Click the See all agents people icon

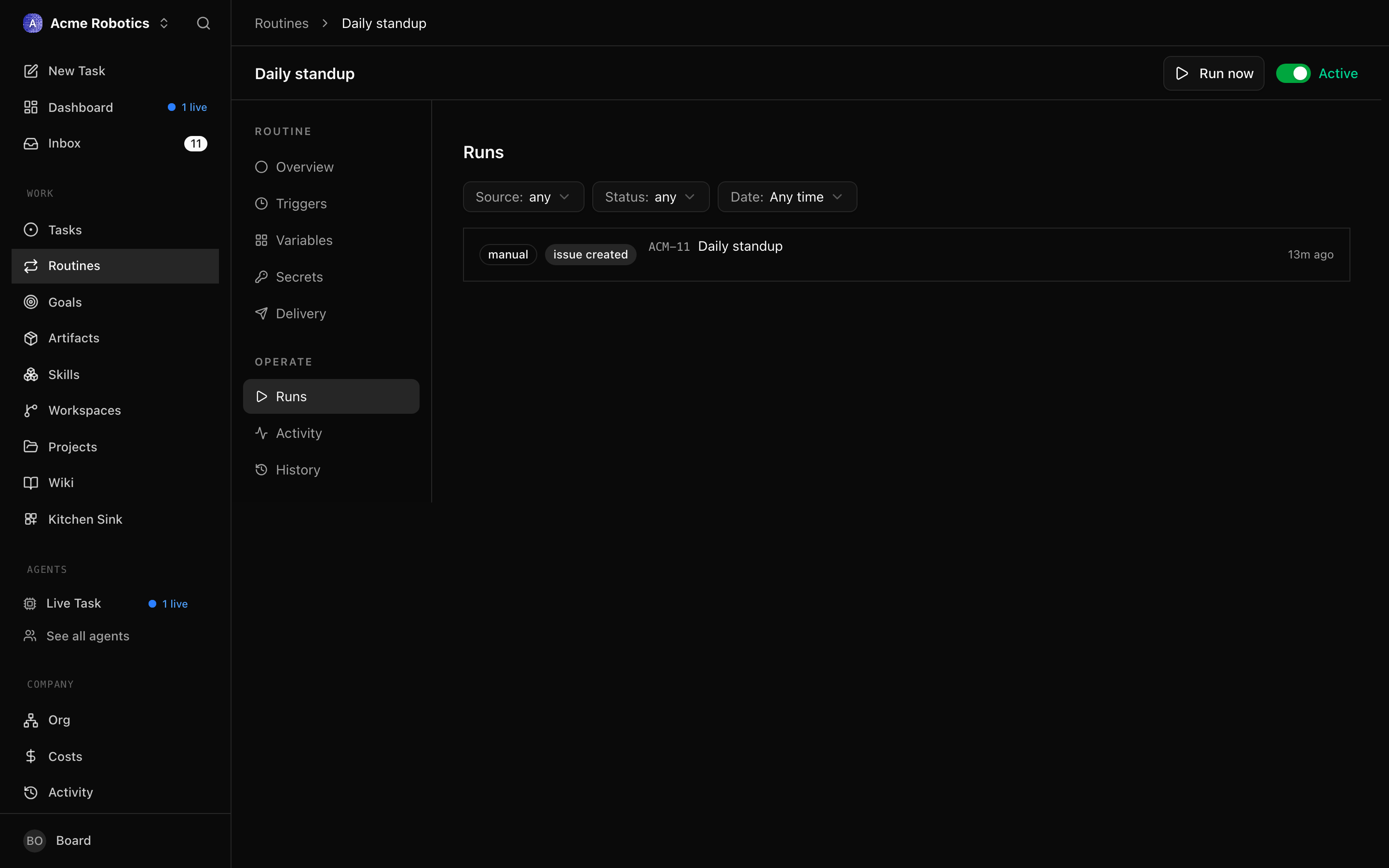pos(30,636)
